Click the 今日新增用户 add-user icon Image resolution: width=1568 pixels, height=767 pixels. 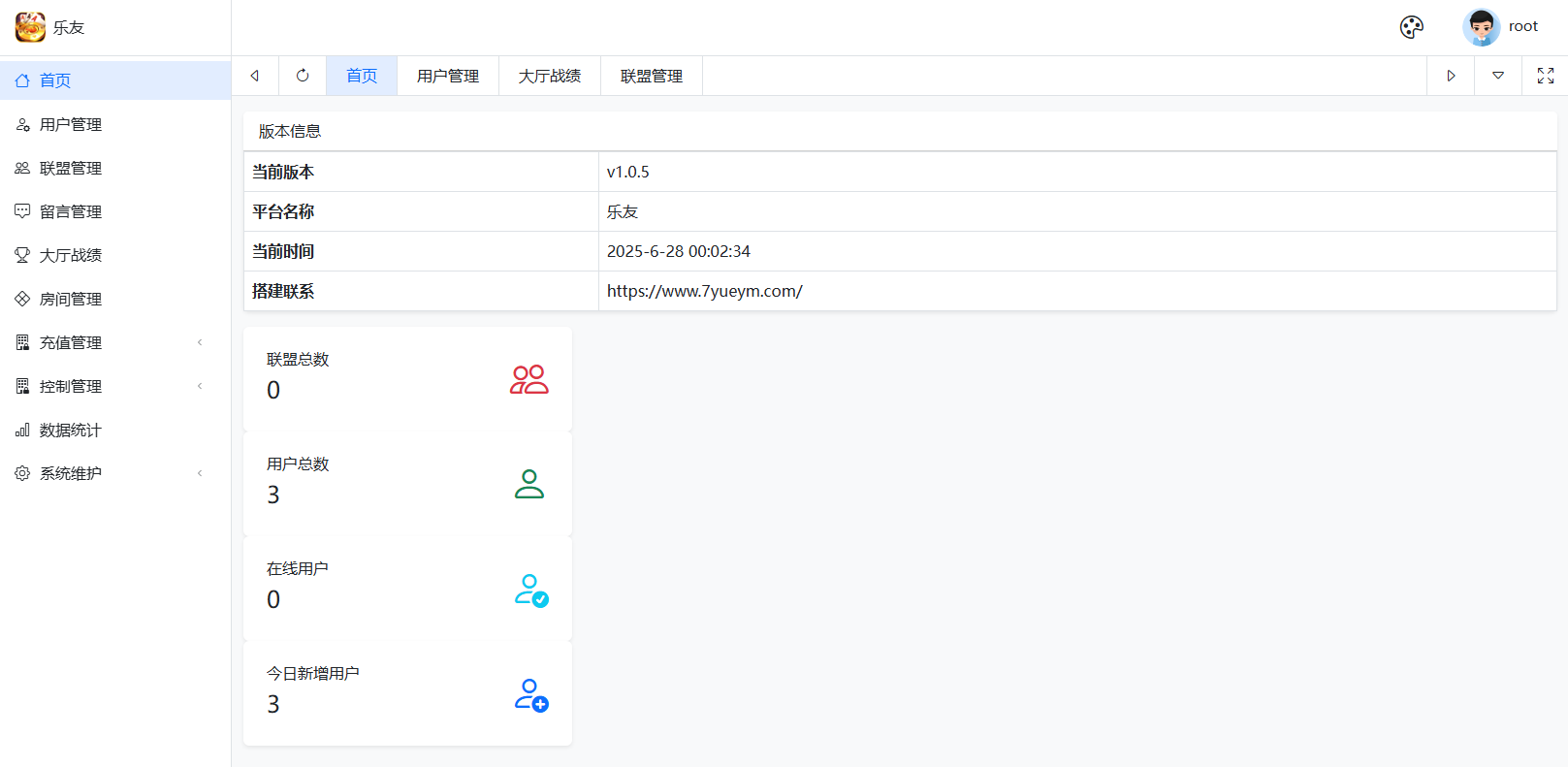(530, 695)
